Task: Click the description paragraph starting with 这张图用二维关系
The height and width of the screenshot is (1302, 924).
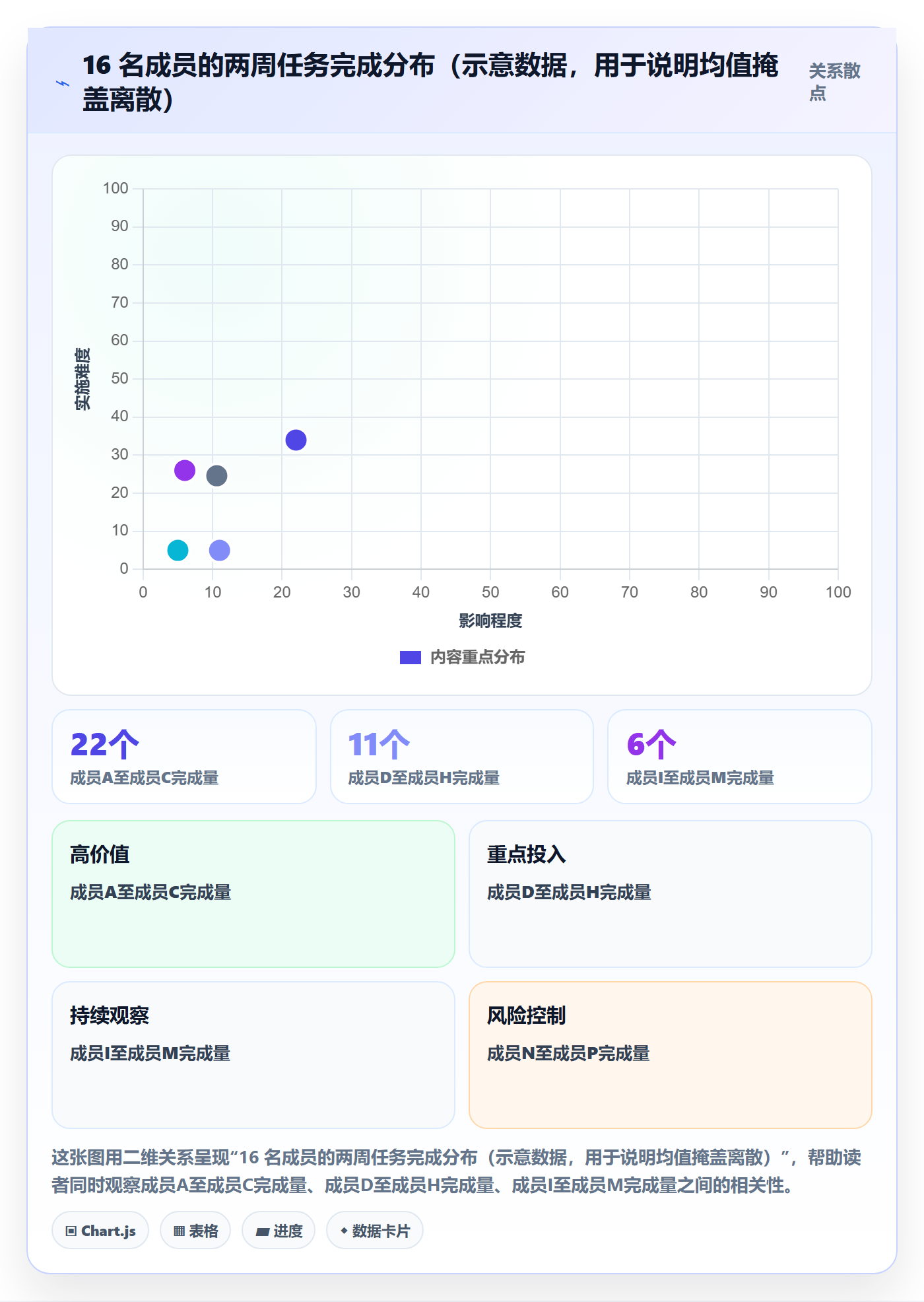Action: (456, 1171)
